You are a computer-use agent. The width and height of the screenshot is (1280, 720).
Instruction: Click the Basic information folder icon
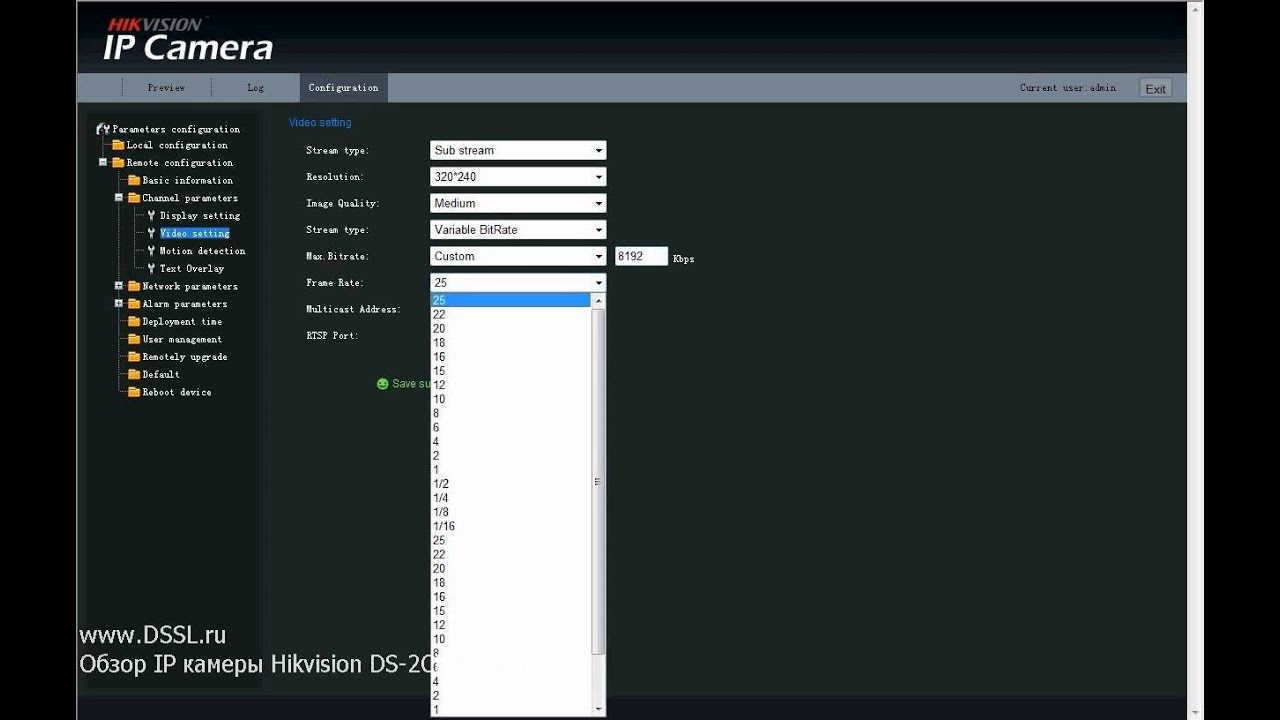[134, 181]
